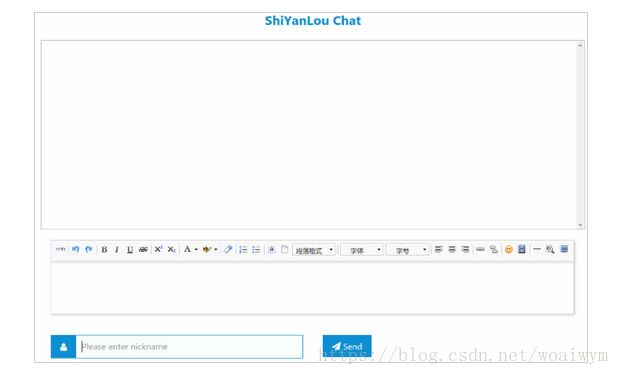Open the font color dropdown arrow
Viewport: 619px width, 375px height.
tap(196, 249)
